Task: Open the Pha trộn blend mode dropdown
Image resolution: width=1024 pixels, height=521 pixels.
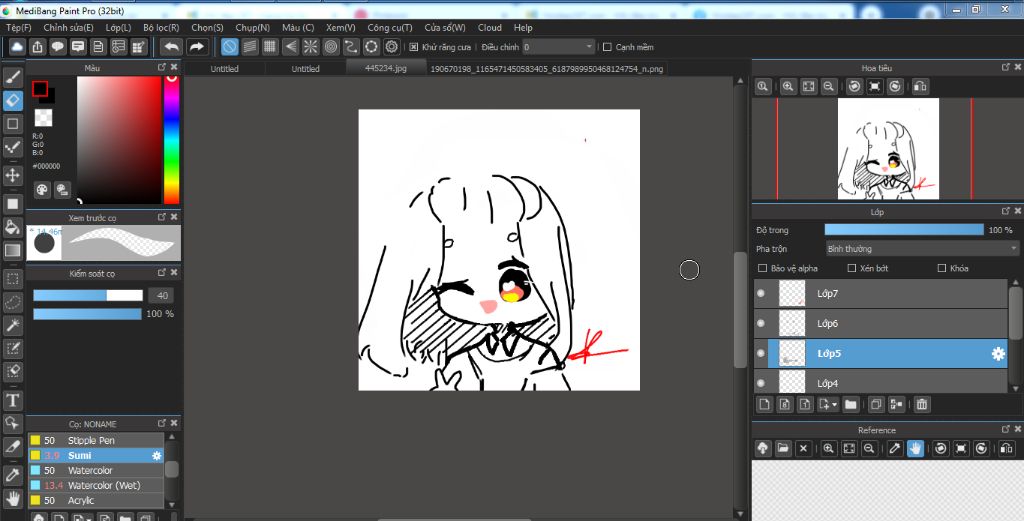Action: coord(922,249)
